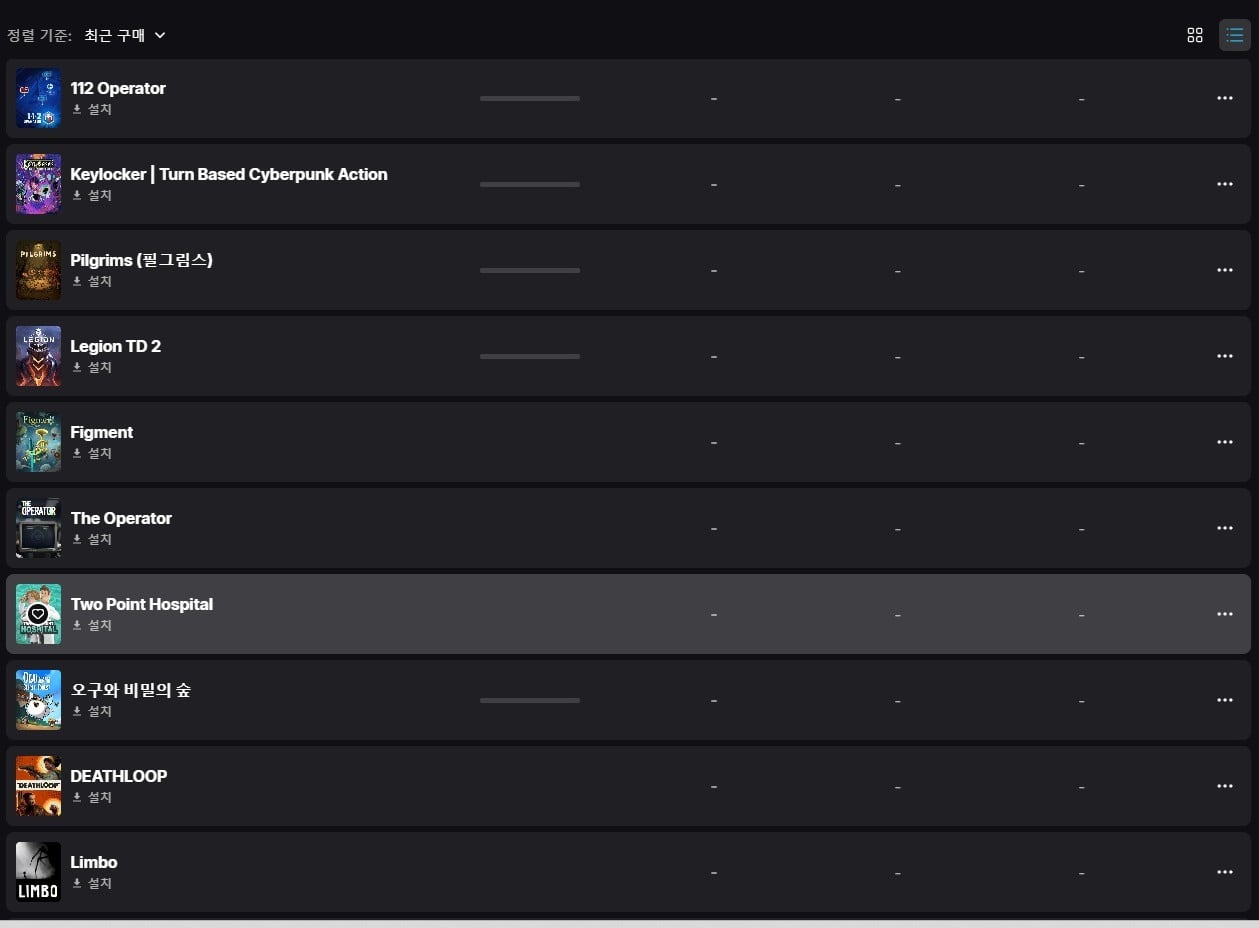Open the more options menu for The Operator

point(1225,528)
